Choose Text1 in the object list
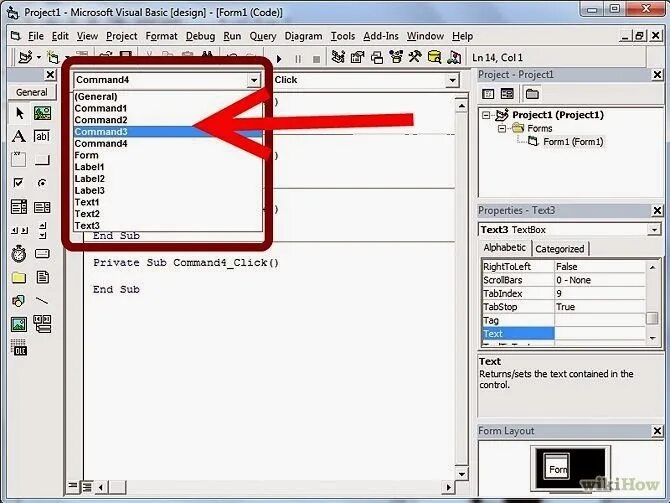Image resolution: width=670 pixels, height=503 pixels. click(168, 202)
